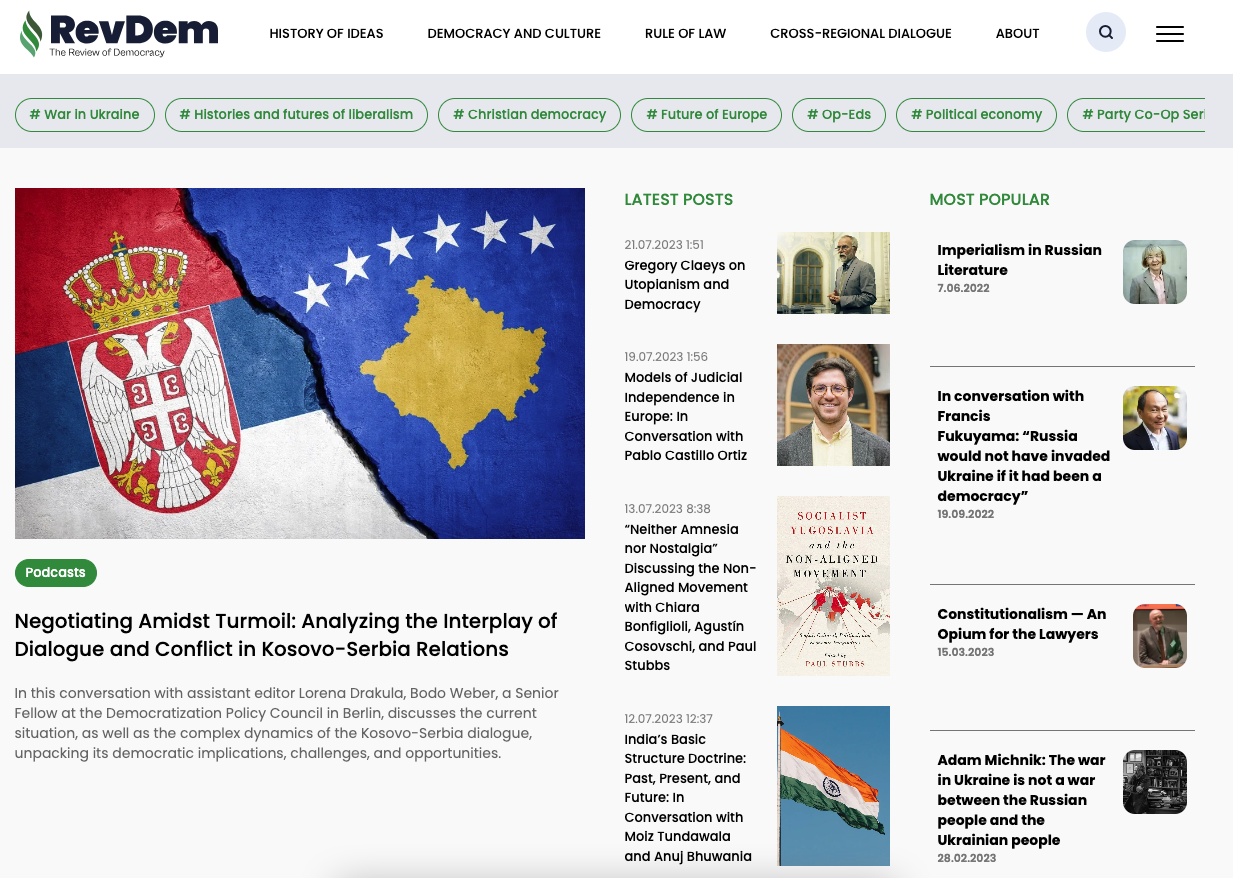Click the Francis Fukuyama portrait thumbnail
Screen dimensions: 1233x878
click(x=1154, y=418)
